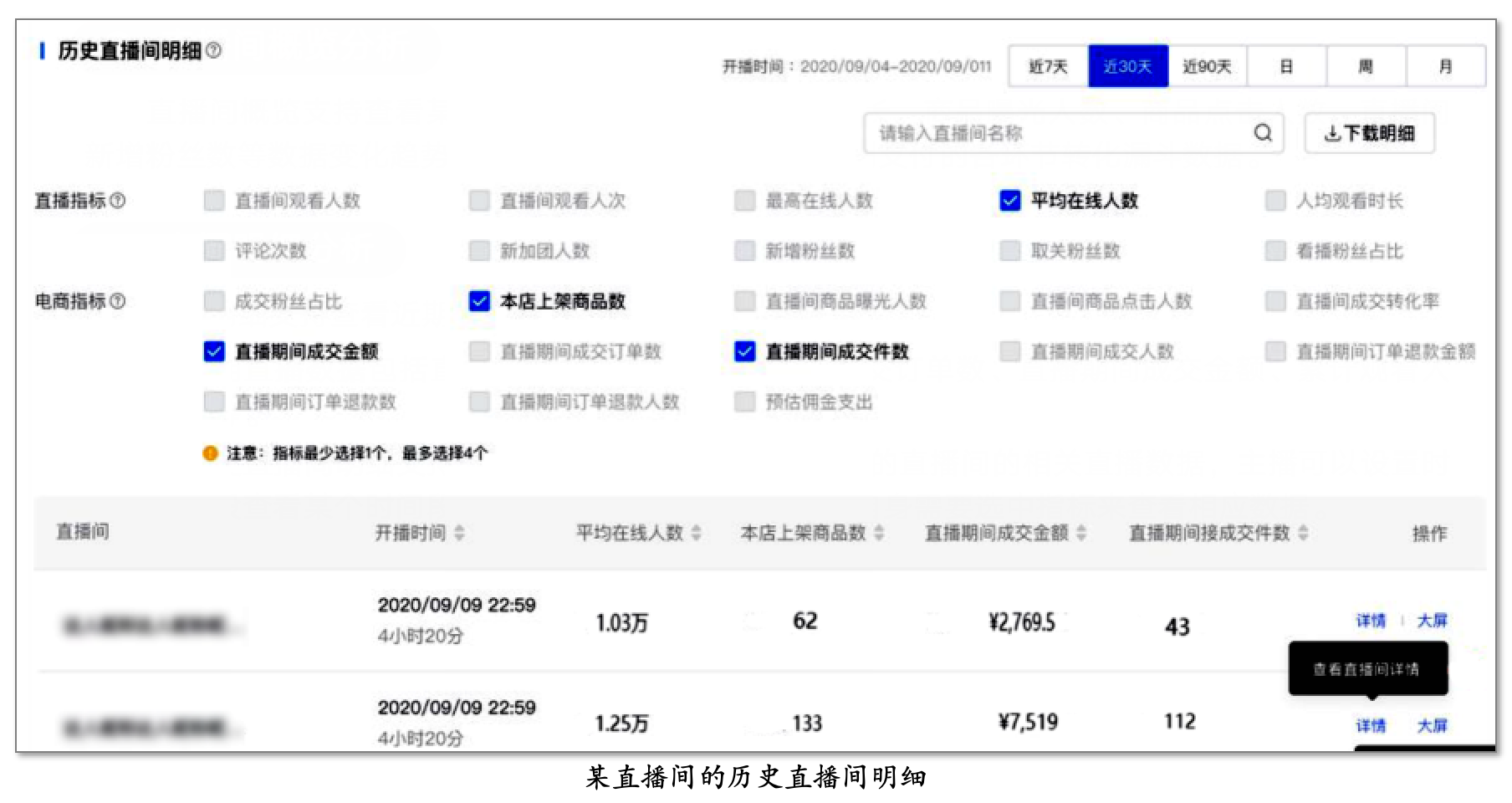1512x803 pixels.
Task: Open 详情 link for the ¥7,519 row
Action: (x=1371, y=726)
